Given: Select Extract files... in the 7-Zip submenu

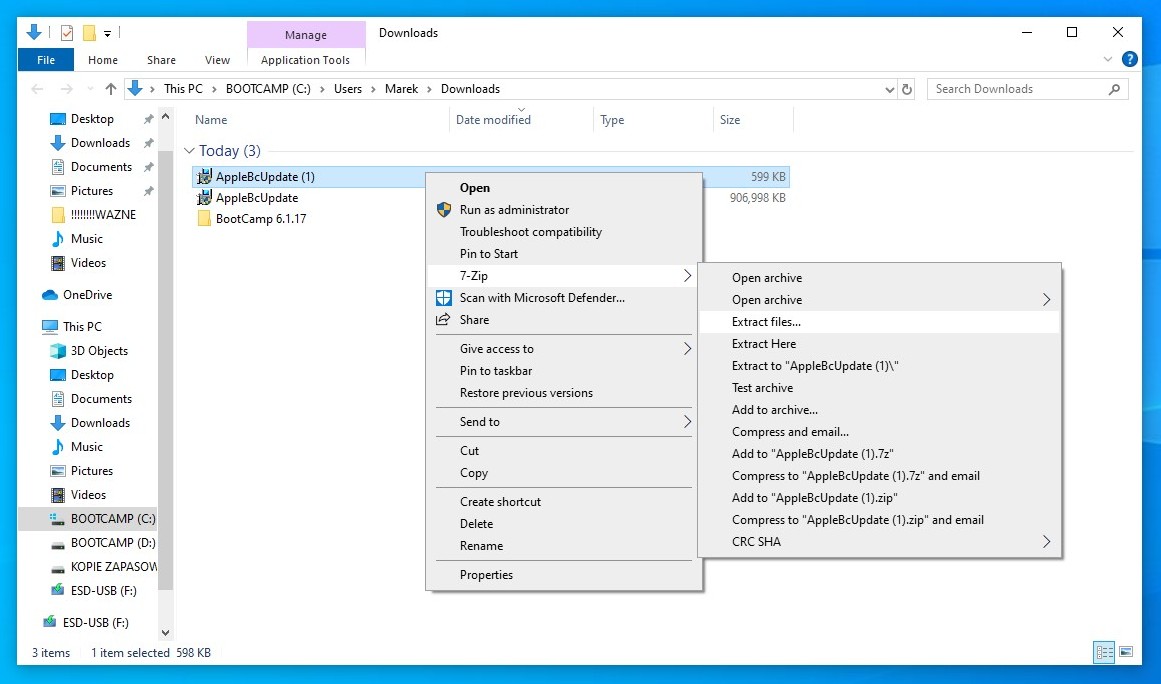Looking at the screenshot, I should coord(880,322).
